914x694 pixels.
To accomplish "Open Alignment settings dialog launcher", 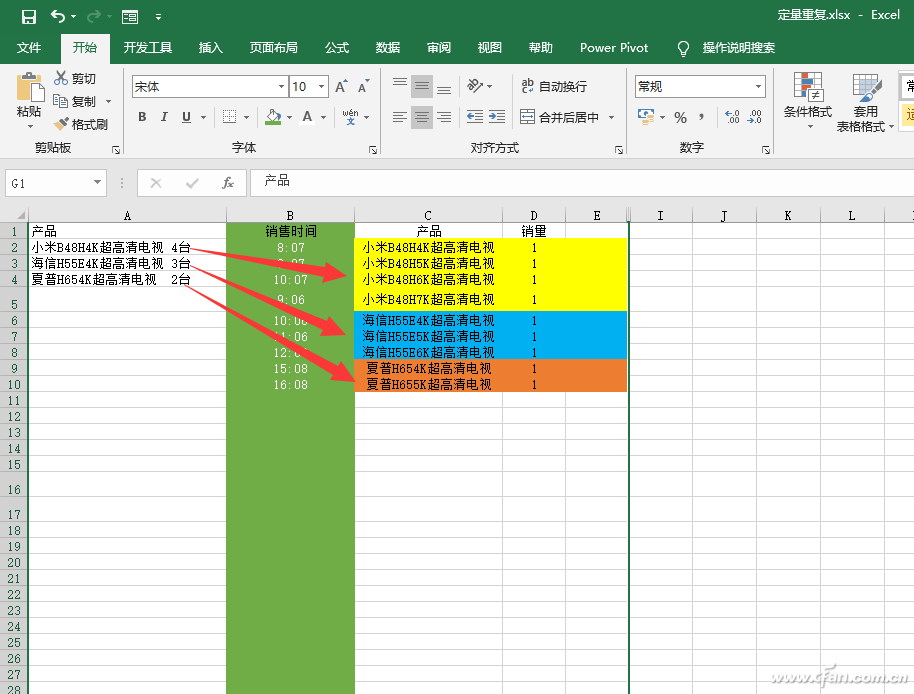I will tap(618, 150).
